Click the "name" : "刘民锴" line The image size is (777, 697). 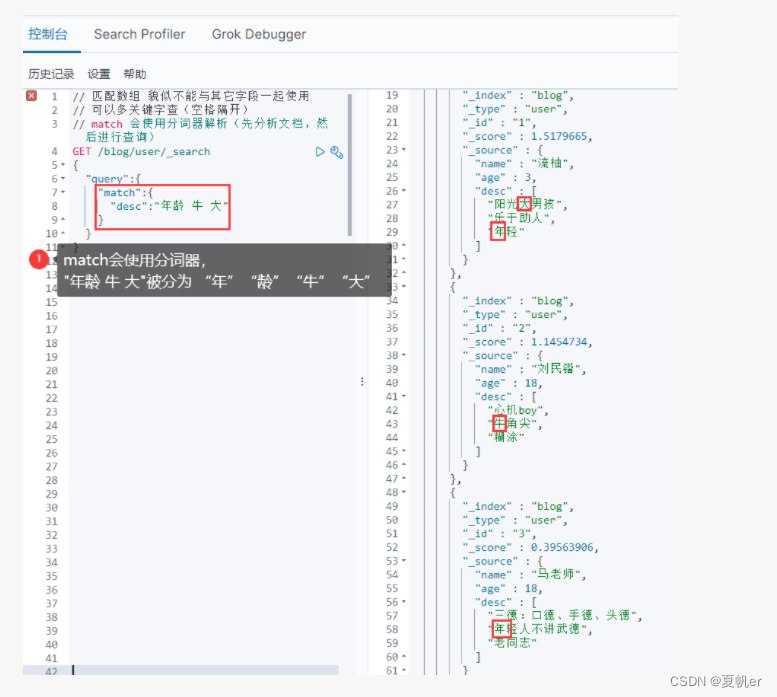tap(530, 369)
